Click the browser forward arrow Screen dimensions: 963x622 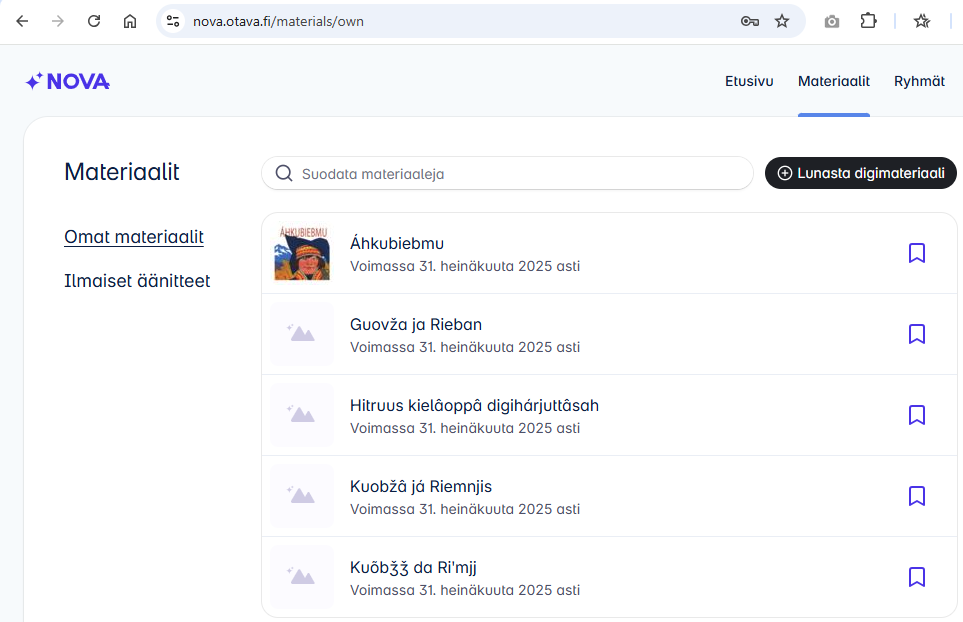(58, 21)
